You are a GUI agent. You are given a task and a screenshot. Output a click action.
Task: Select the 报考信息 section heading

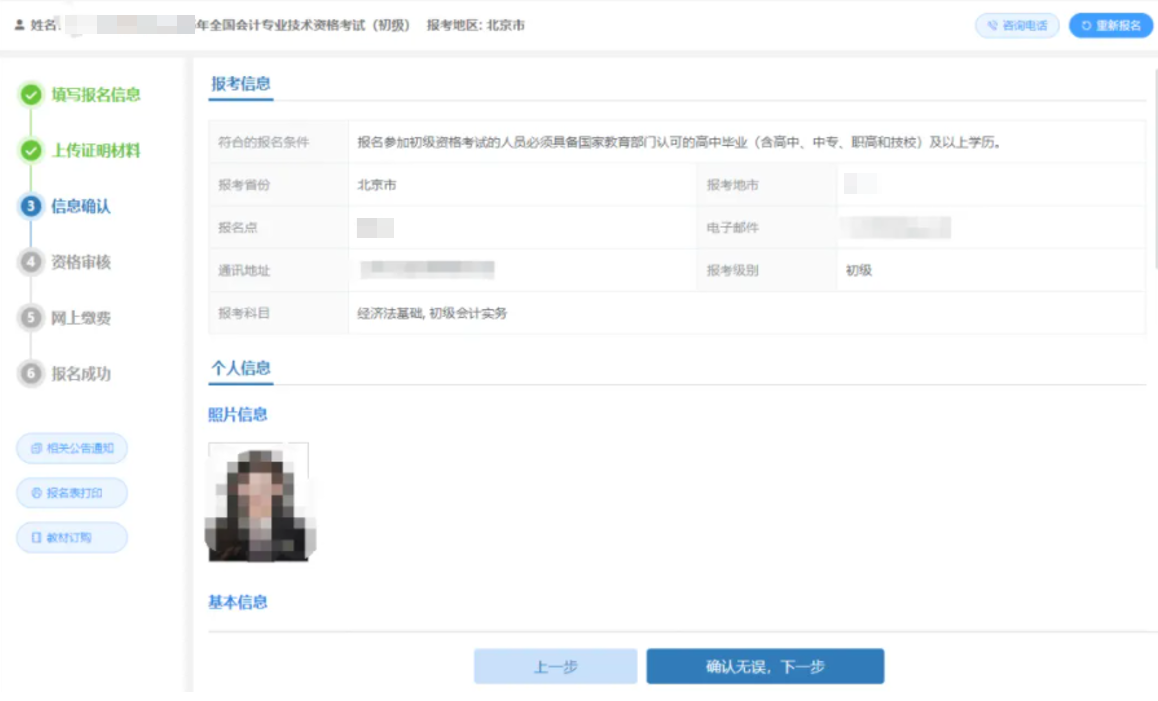240,84
